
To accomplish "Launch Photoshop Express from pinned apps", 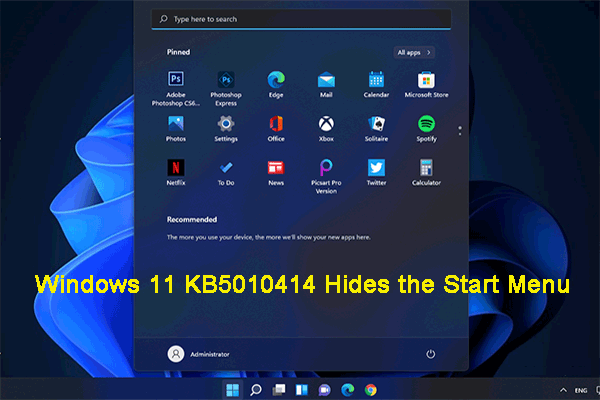I will pyautogui.click(x=226, y=88).
